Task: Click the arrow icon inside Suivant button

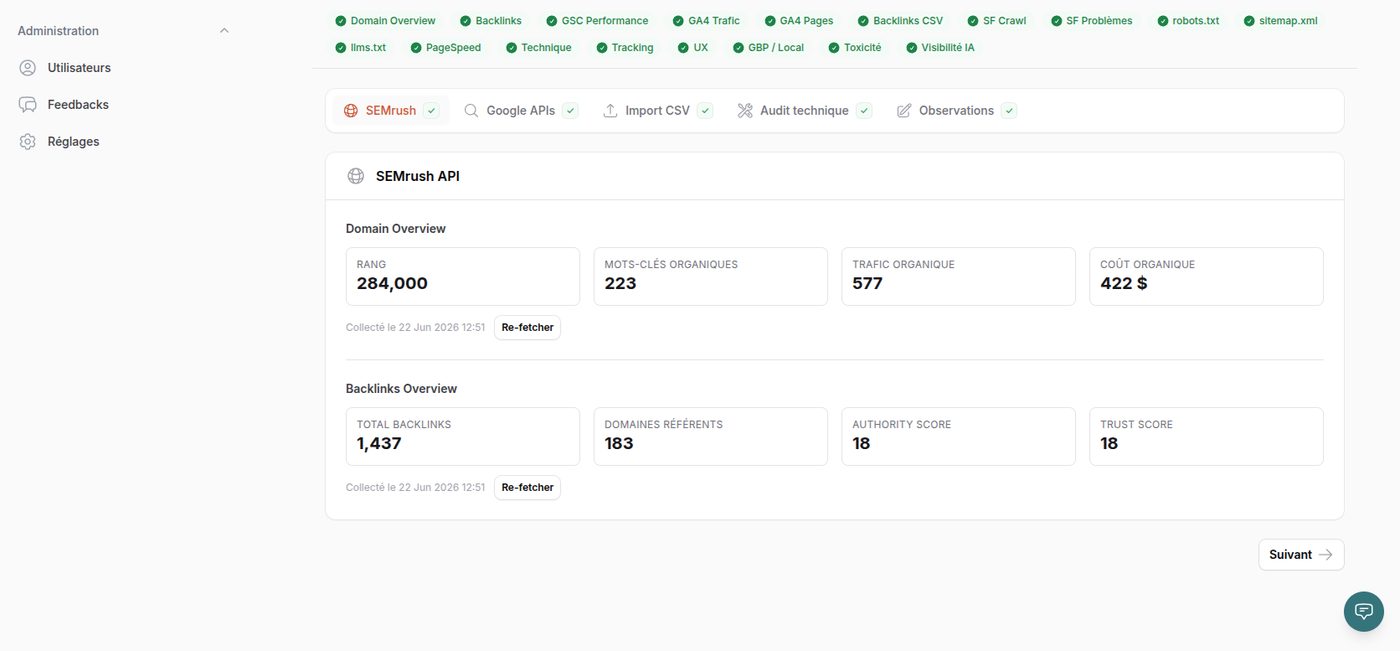Action: tap(1326, 555)
